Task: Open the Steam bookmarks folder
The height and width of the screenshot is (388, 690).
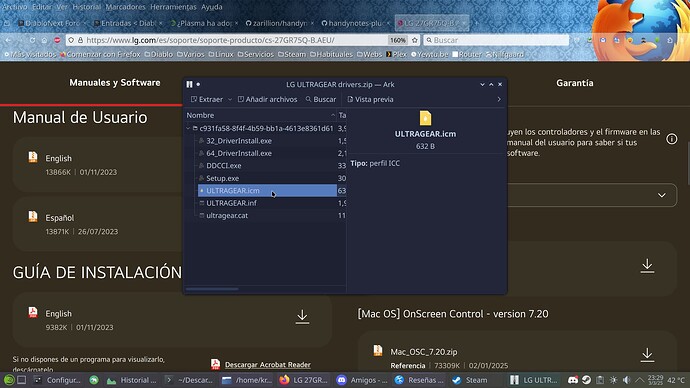Action: [x=292, y=55]
